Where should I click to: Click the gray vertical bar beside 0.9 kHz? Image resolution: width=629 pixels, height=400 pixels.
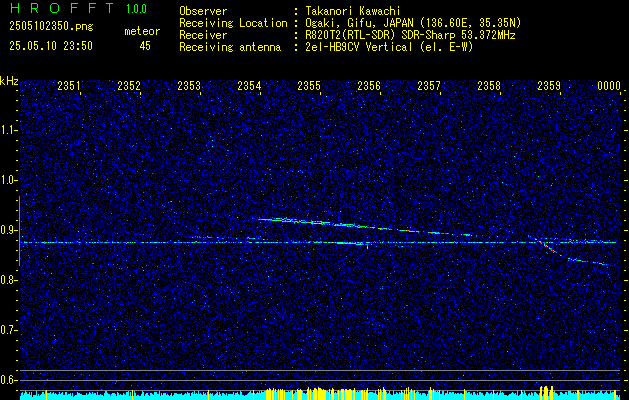pyautogui.click(x=19, y=231)
